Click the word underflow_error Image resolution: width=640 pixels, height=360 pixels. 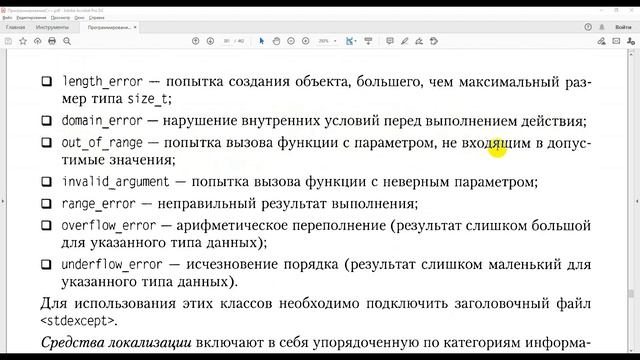tap(112, 264)
